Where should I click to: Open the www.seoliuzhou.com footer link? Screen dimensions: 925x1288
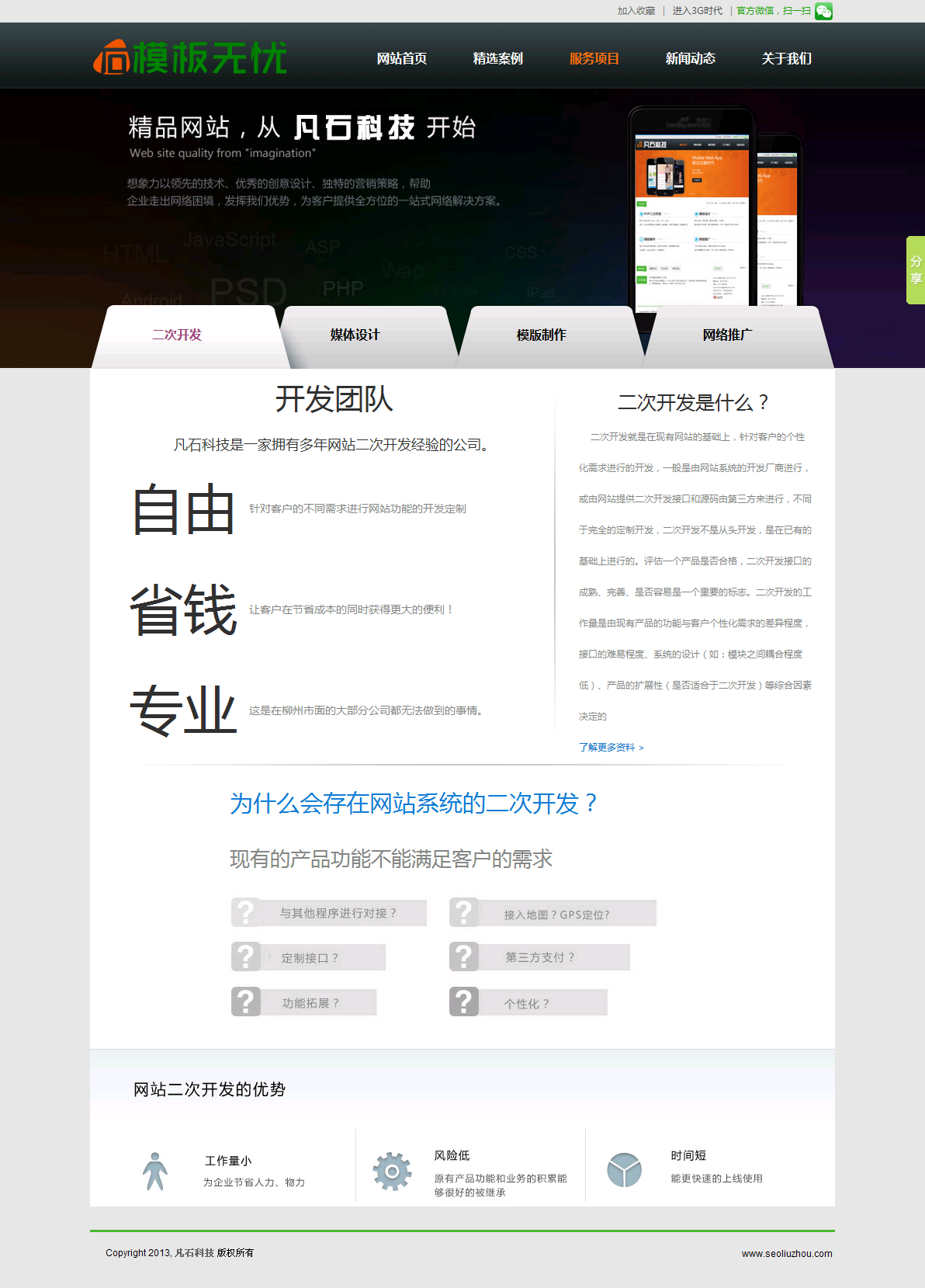[x=786, y=1253]
